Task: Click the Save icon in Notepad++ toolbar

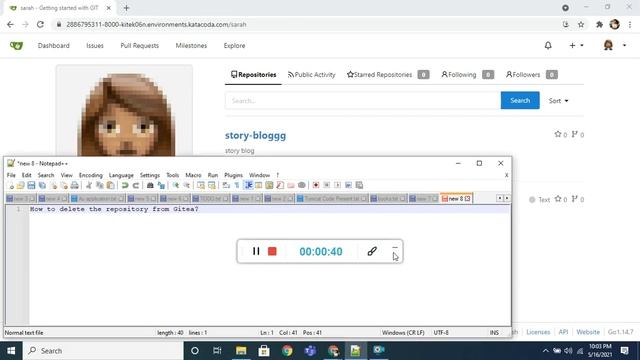Action: 31,185
